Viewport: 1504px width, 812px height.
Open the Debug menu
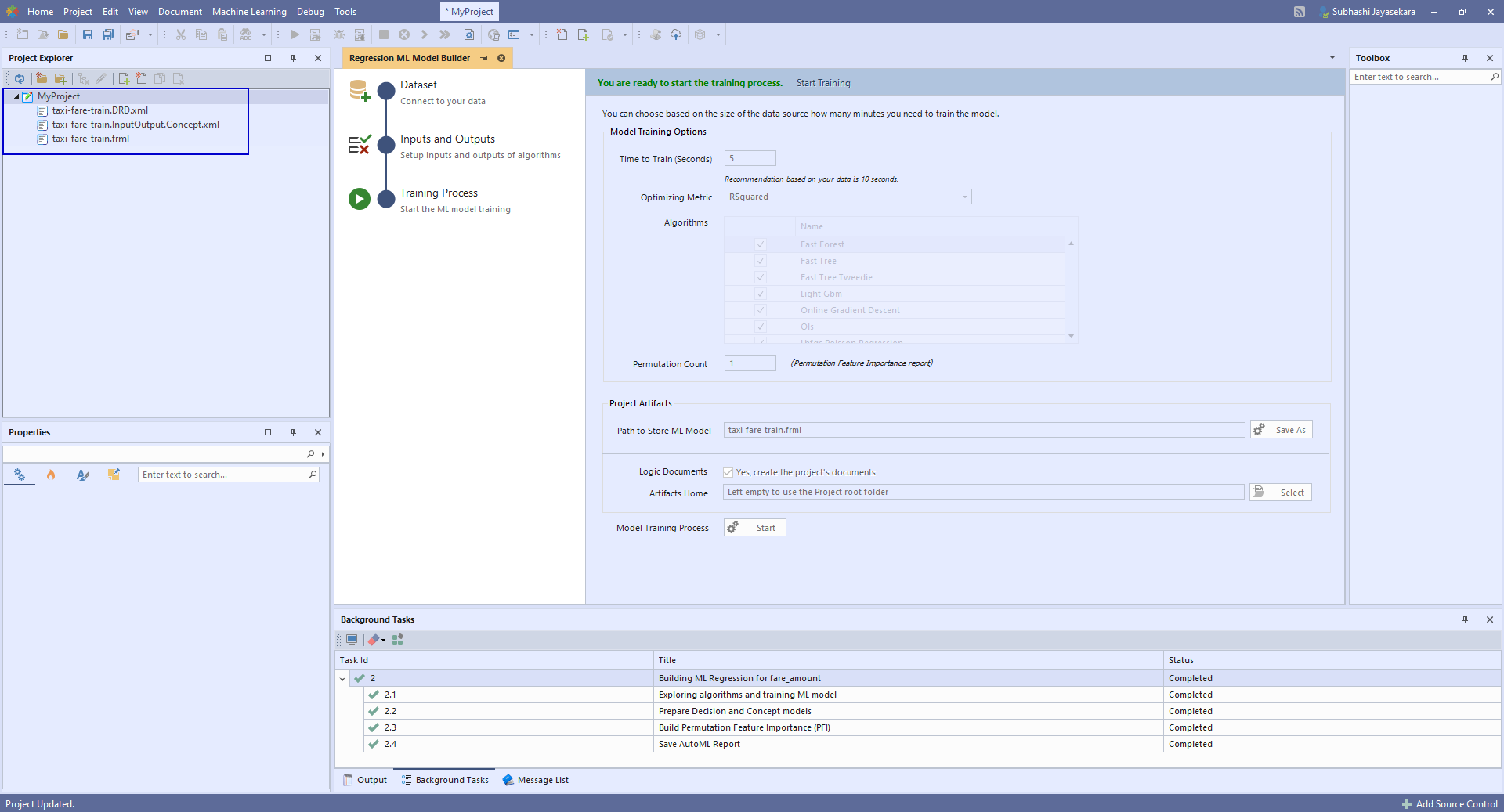(x=310, y=12)
